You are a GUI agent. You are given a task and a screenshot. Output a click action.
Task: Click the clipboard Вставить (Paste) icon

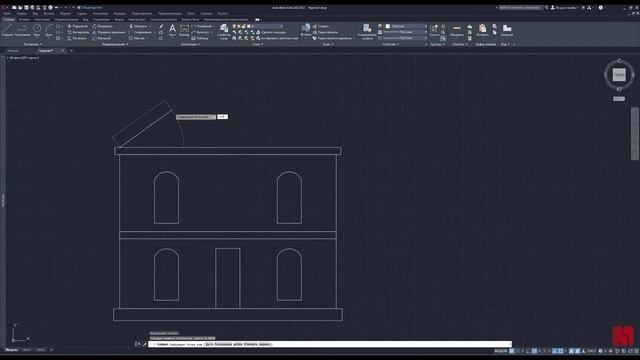tap(482, 30)
